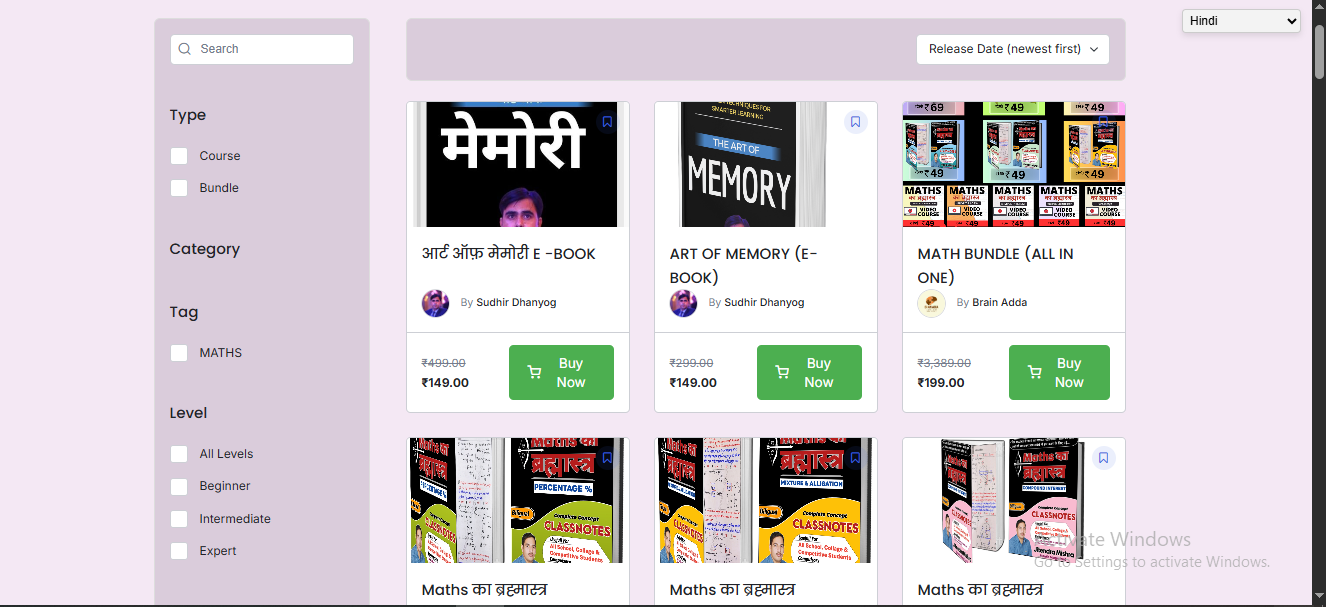Bookmark the आर्ट ऑफ़ मेमोरी E-BOOK card
The image size is (1326, 607).
607,122
